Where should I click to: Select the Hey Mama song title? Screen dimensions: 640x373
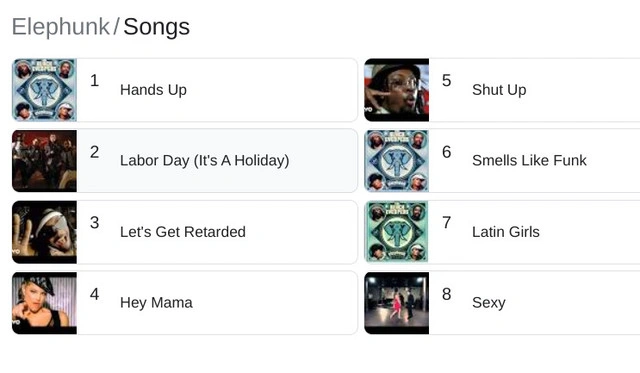click(156, 303)
